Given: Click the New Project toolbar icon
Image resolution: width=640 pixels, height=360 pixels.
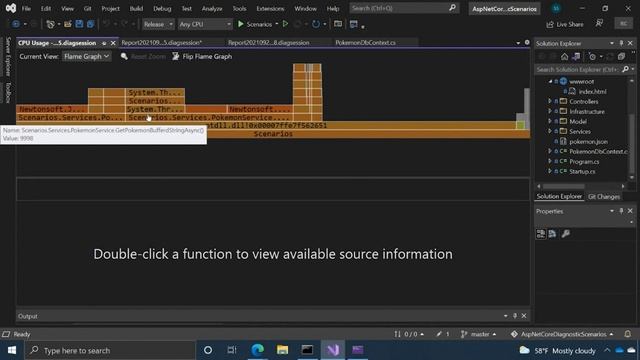Looking at the screenshot, I should point(50,24).
